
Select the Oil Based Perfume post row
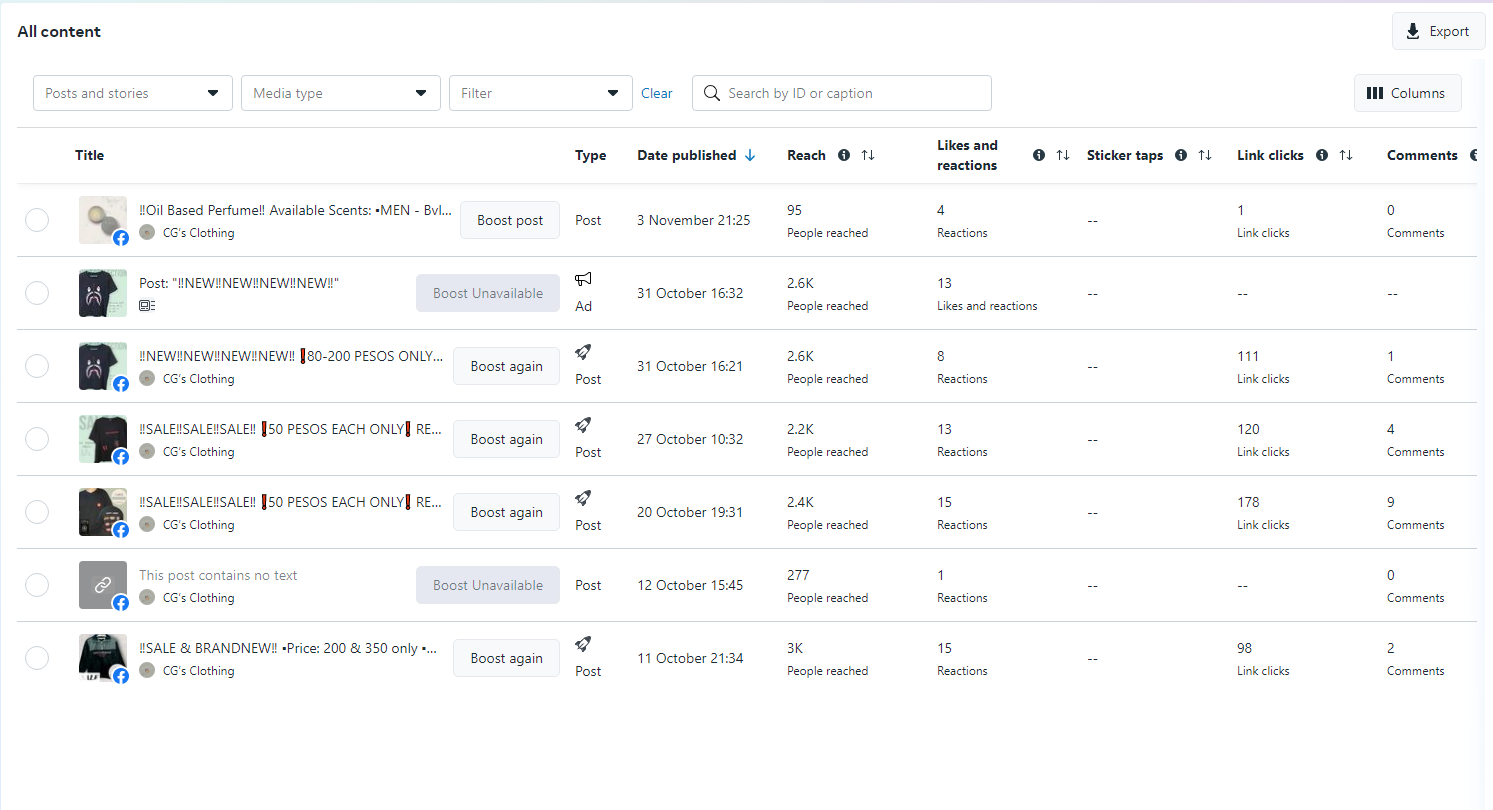pyautogui.click(x=37, y=220)
